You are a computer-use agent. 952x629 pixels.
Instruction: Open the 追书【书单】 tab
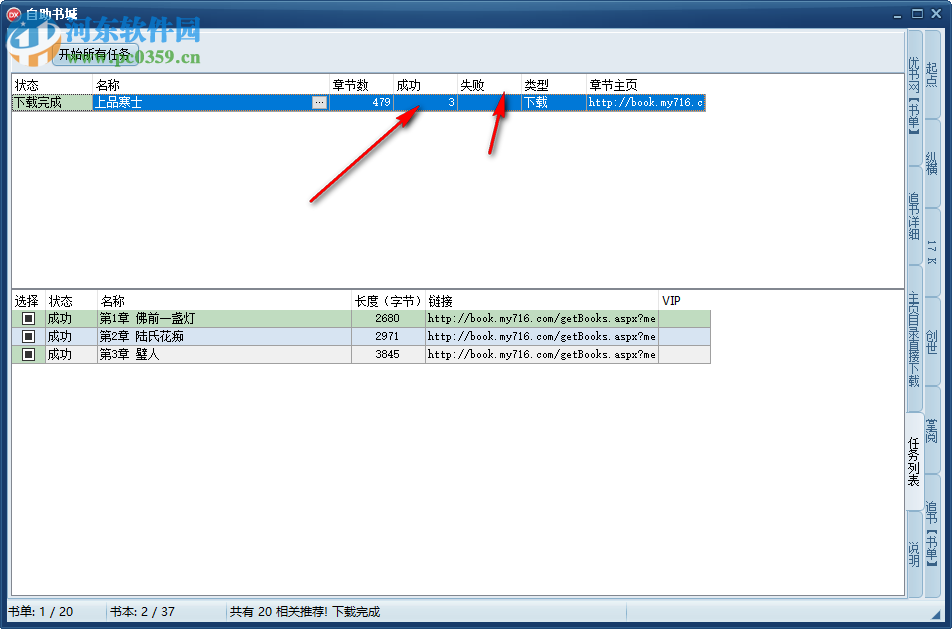[932, 534]
